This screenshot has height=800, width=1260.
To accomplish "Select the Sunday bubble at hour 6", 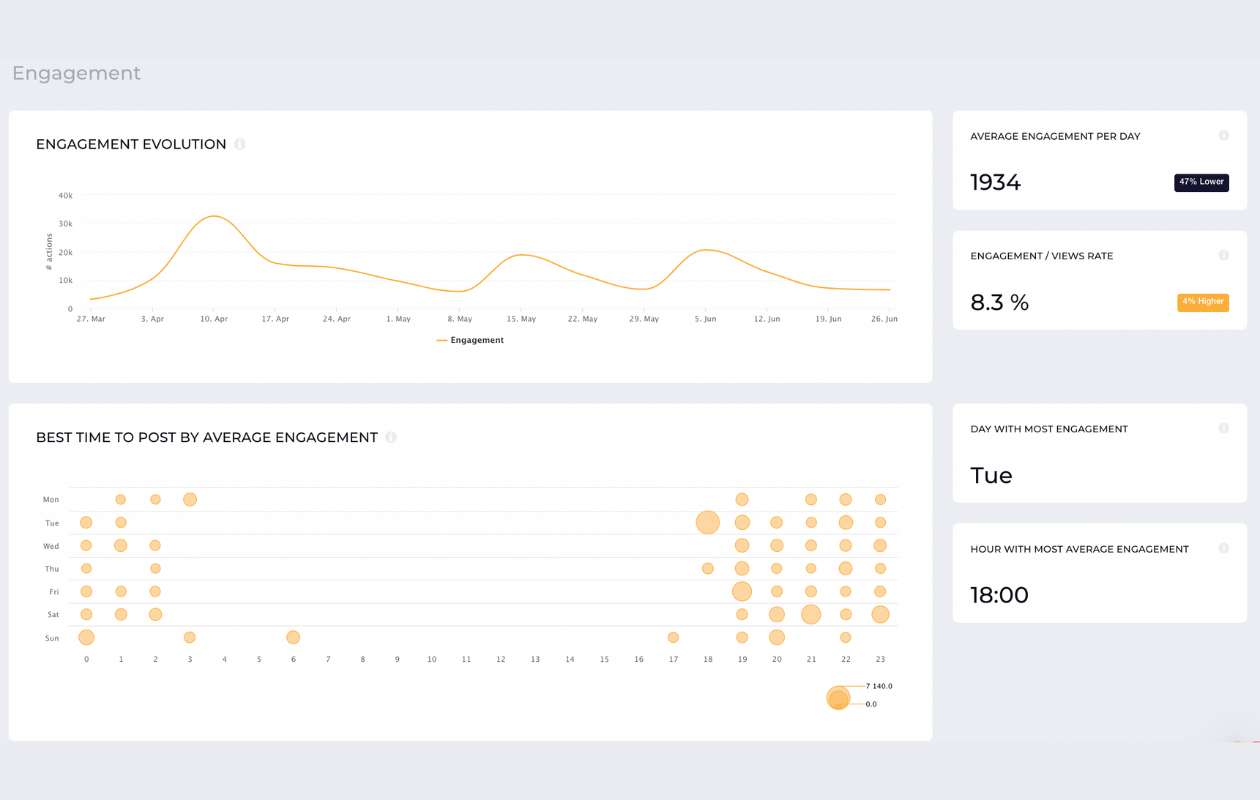I will coord(293,637).
